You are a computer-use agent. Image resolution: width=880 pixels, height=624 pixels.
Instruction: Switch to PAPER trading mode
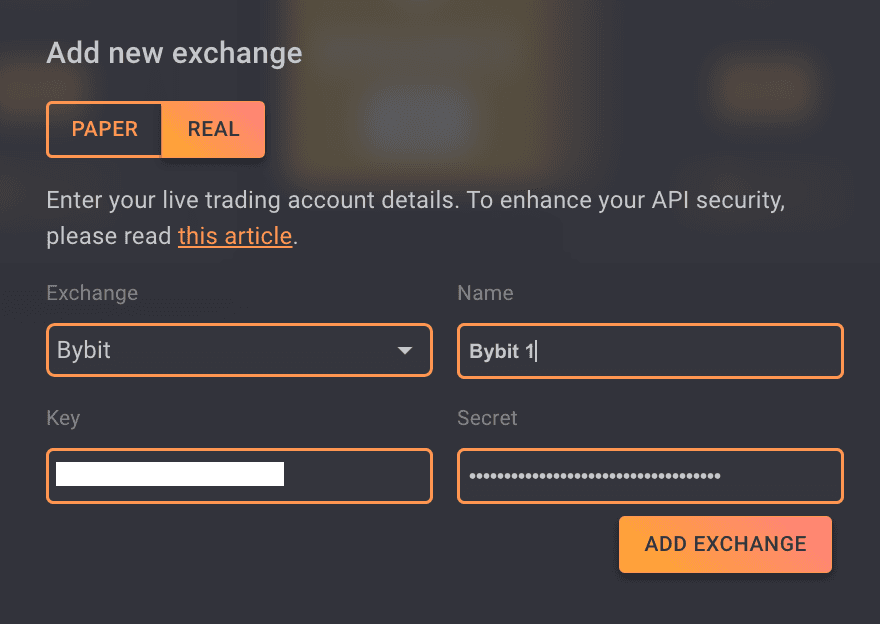[x=104, y=129]
